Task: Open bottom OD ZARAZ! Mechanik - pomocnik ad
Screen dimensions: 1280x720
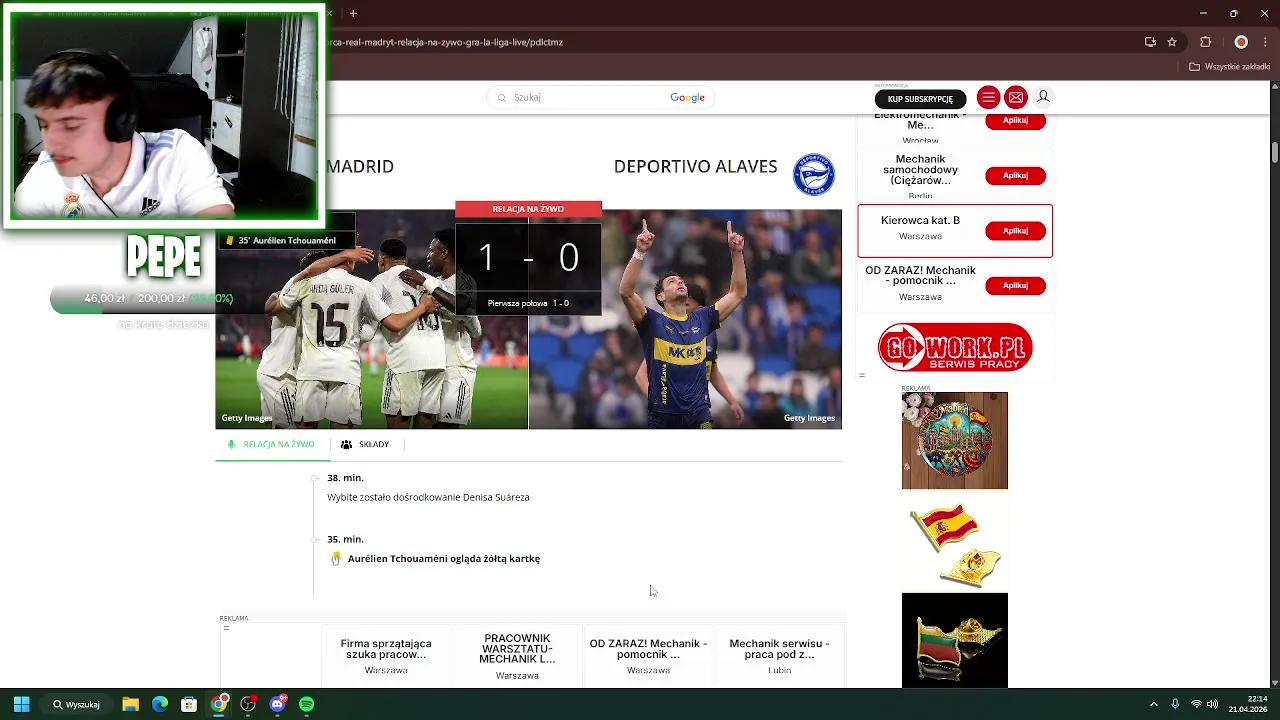Action: point(648,649)
